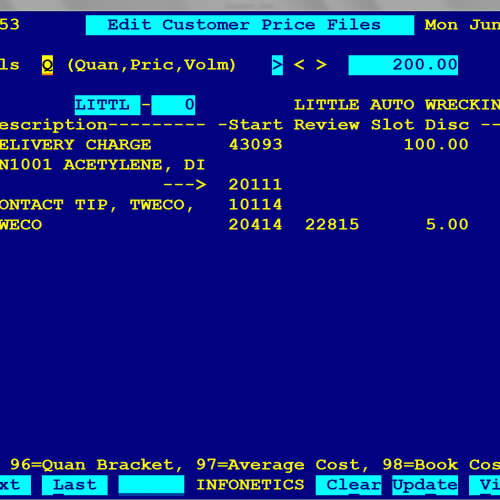Click the Last button

pos(75,485)
